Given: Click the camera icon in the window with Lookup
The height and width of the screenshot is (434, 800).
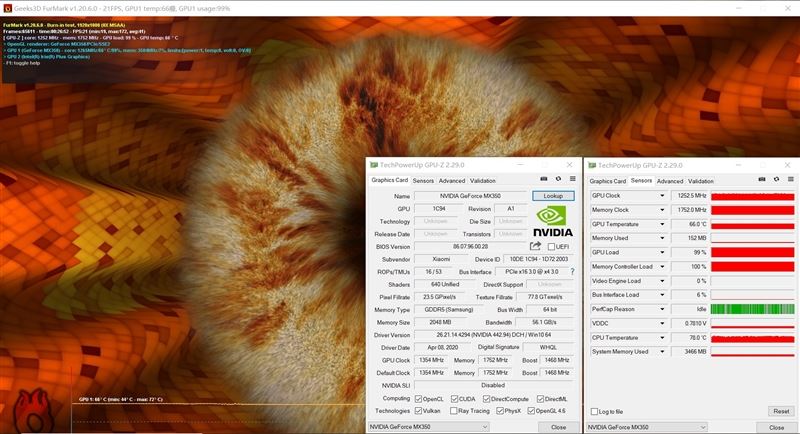Looking at the screenshot, I should point(545,180).
